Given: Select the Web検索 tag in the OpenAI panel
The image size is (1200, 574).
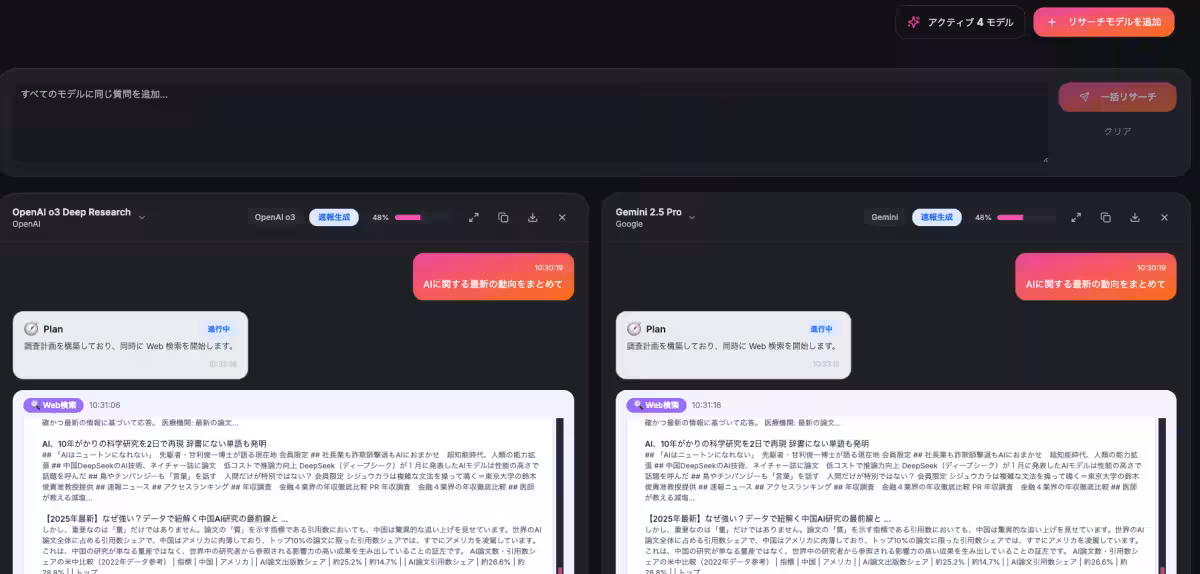Looking at the screenshot, I should pyautogui.click(x=54, y=405).
